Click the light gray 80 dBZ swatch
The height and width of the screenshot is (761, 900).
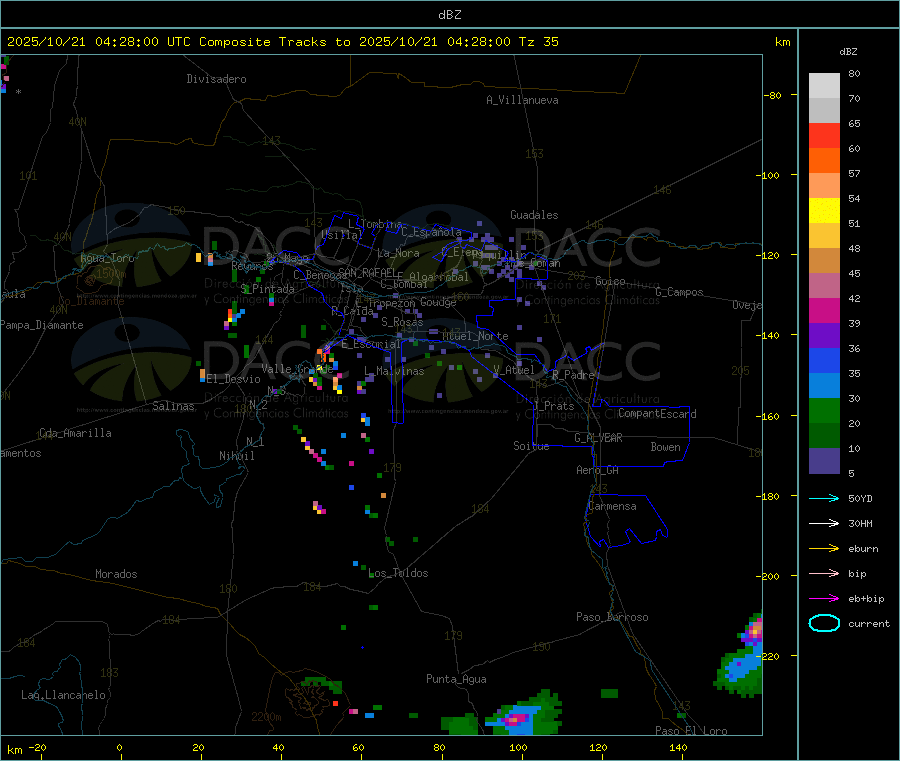pos(824,86)
